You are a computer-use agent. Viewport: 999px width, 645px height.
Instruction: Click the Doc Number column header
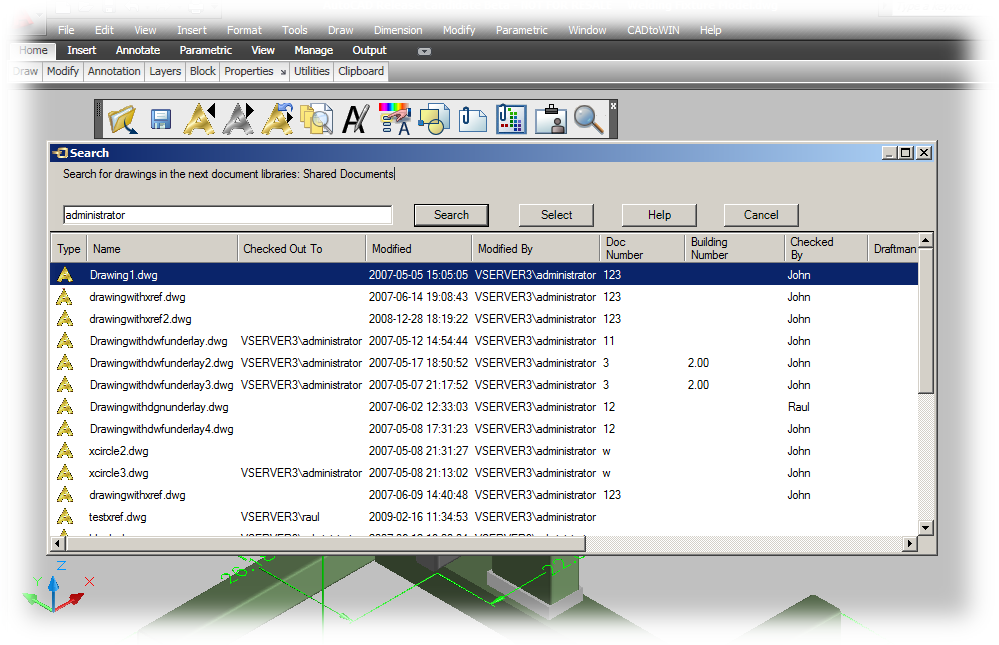[x=642, y=249]
